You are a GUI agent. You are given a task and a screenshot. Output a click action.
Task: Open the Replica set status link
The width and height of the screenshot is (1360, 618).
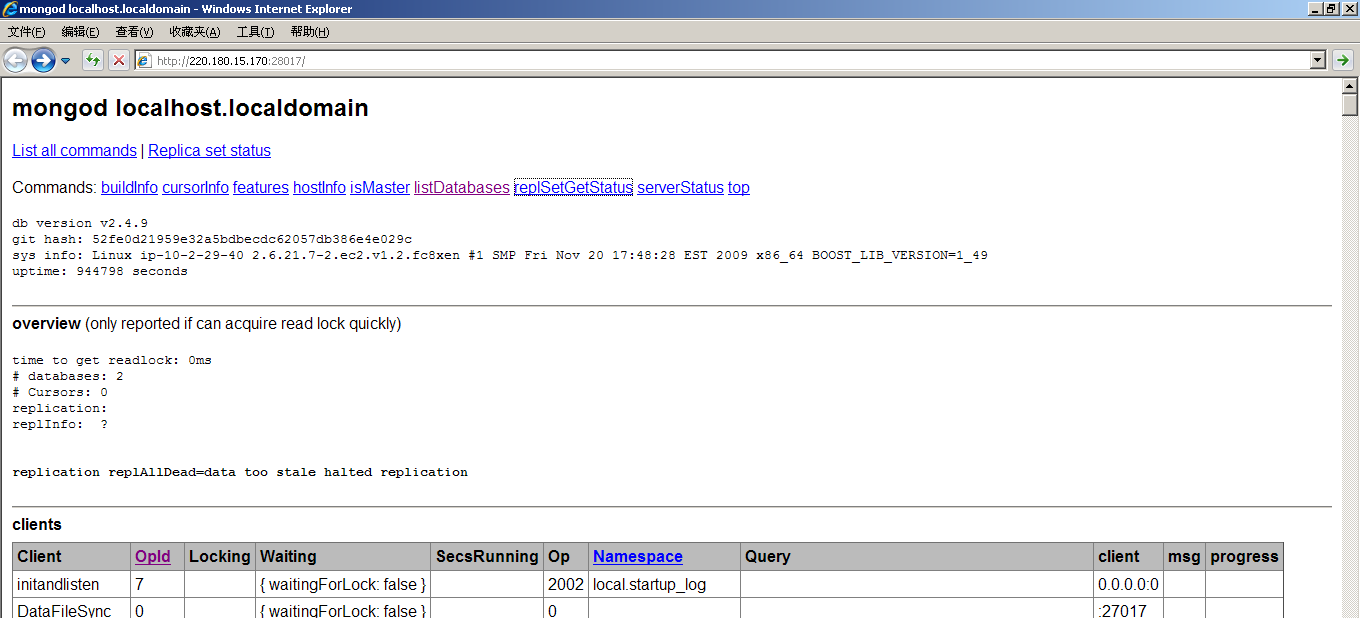coord(209,151)
